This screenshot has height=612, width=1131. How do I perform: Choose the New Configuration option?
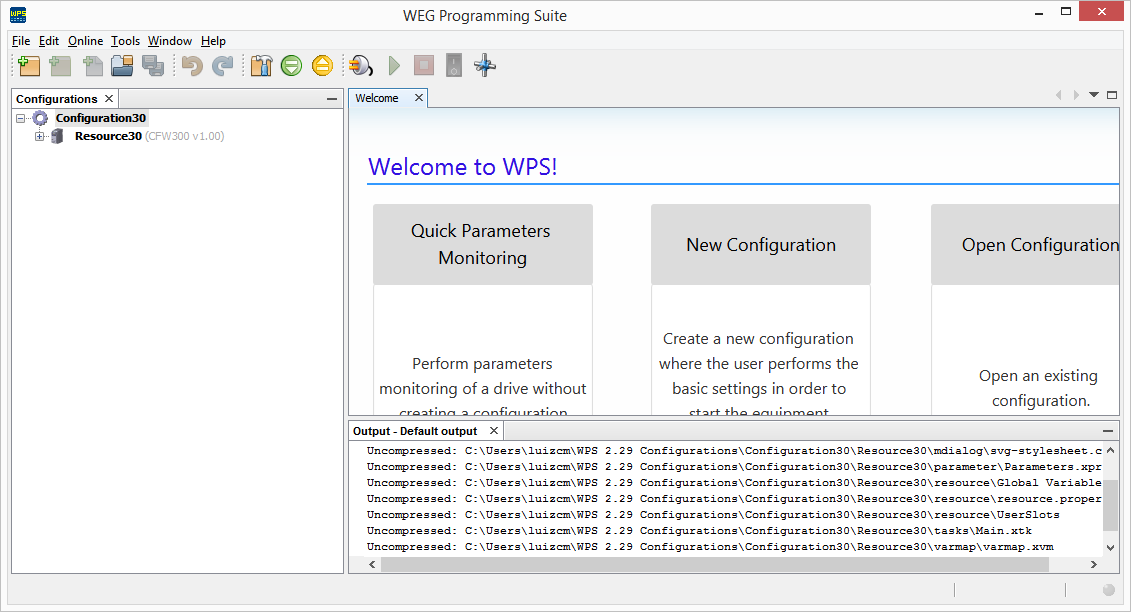tap(760, 244)
